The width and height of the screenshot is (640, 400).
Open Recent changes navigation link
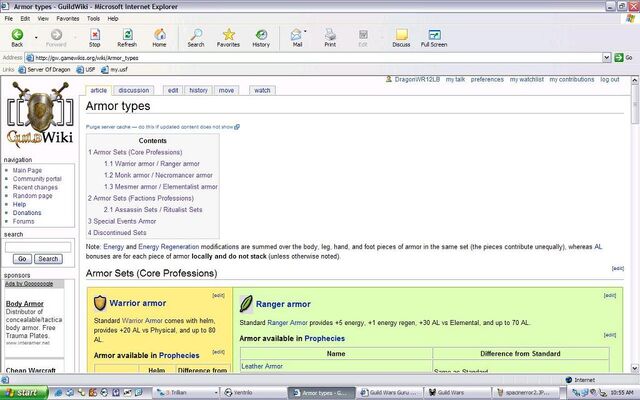point(35,187)
